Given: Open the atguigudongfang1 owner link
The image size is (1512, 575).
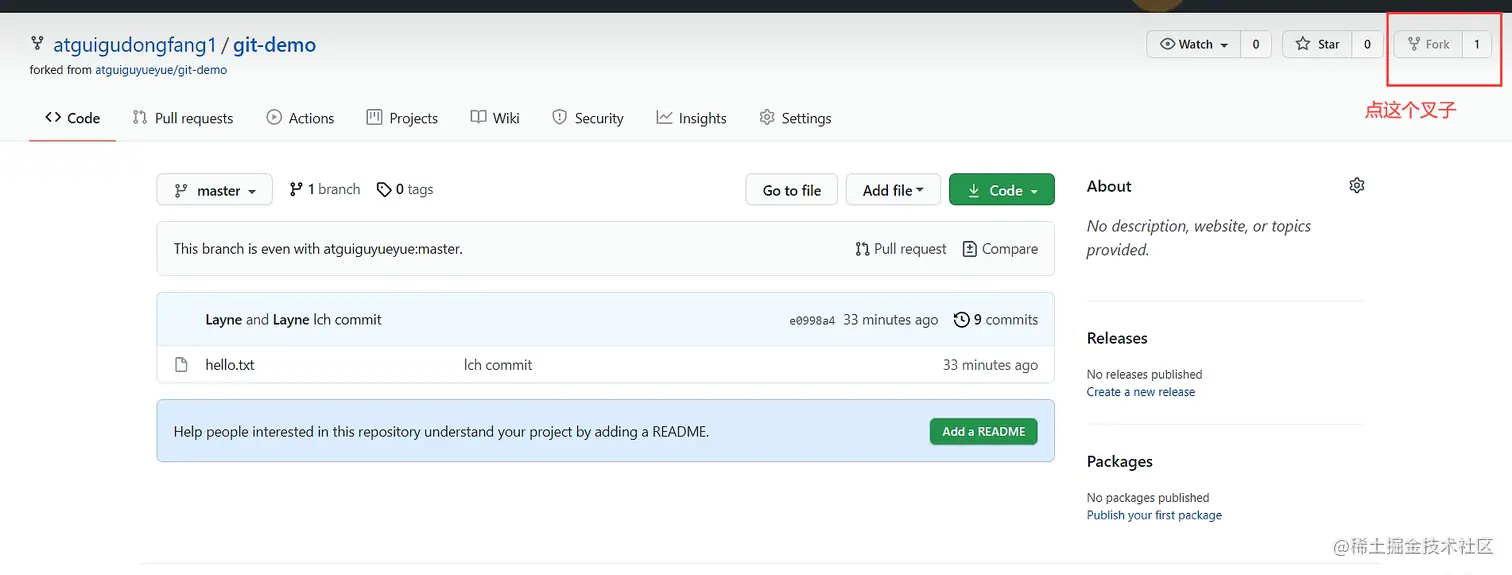Looking at the screenshot, I should tap(135, 45).
